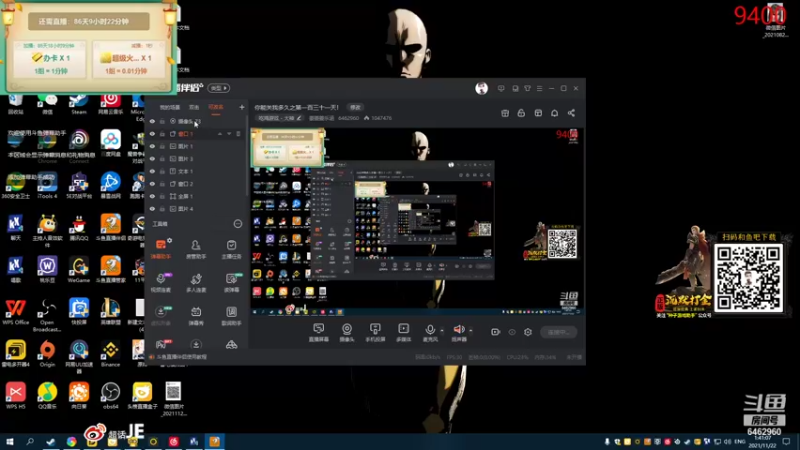
Task: Hide the 摄像头 23 source
Action: click(152, 121)
